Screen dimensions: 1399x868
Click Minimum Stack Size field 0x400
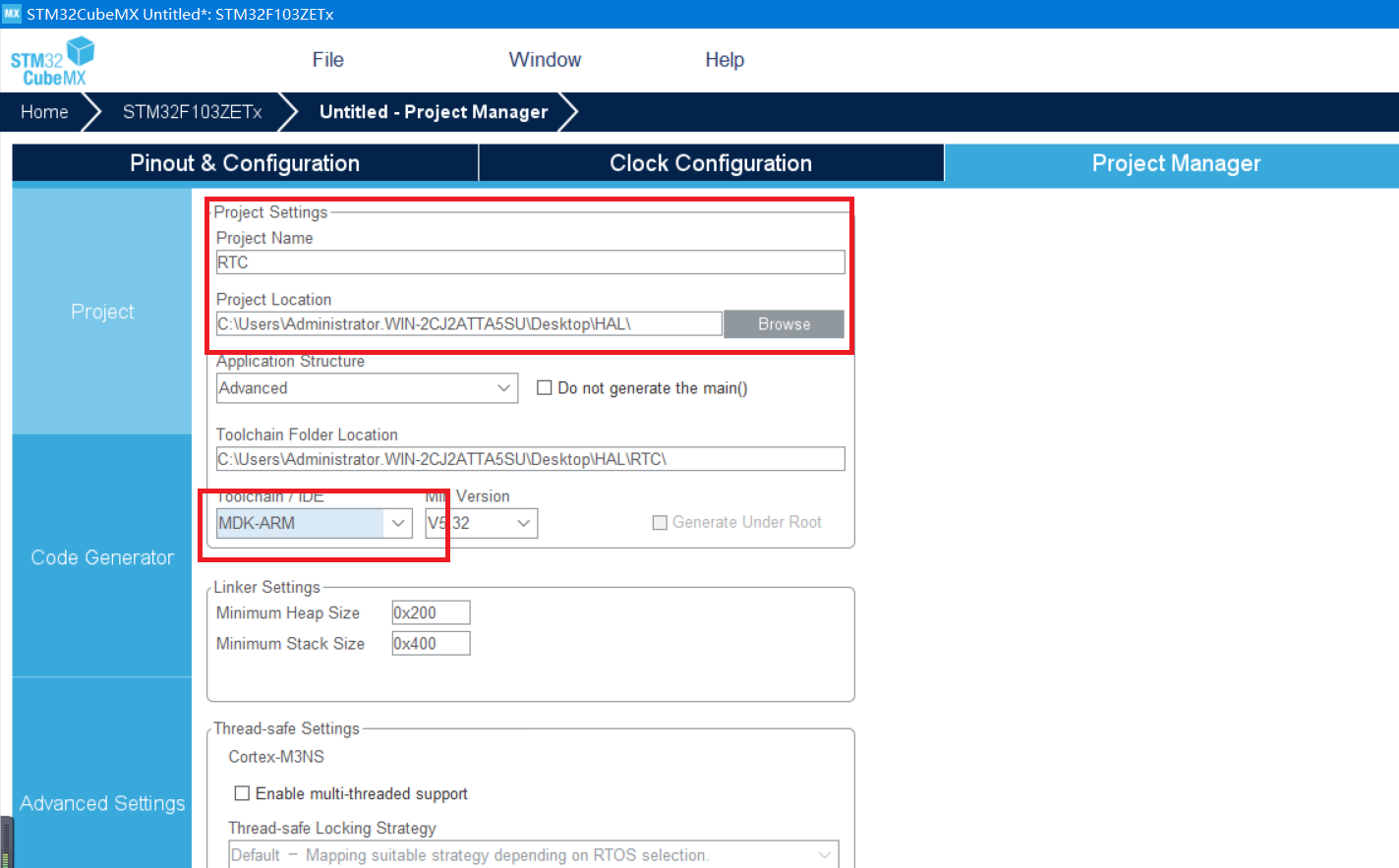[431, 644]
